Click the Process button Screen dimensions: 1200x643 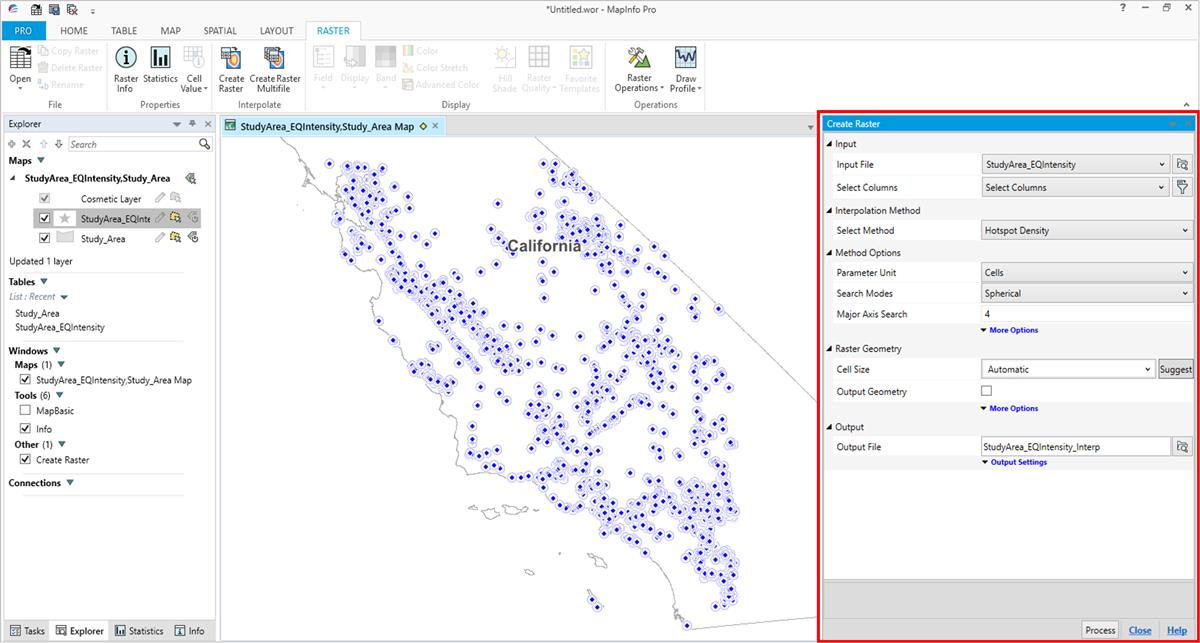pos(1100,630)
